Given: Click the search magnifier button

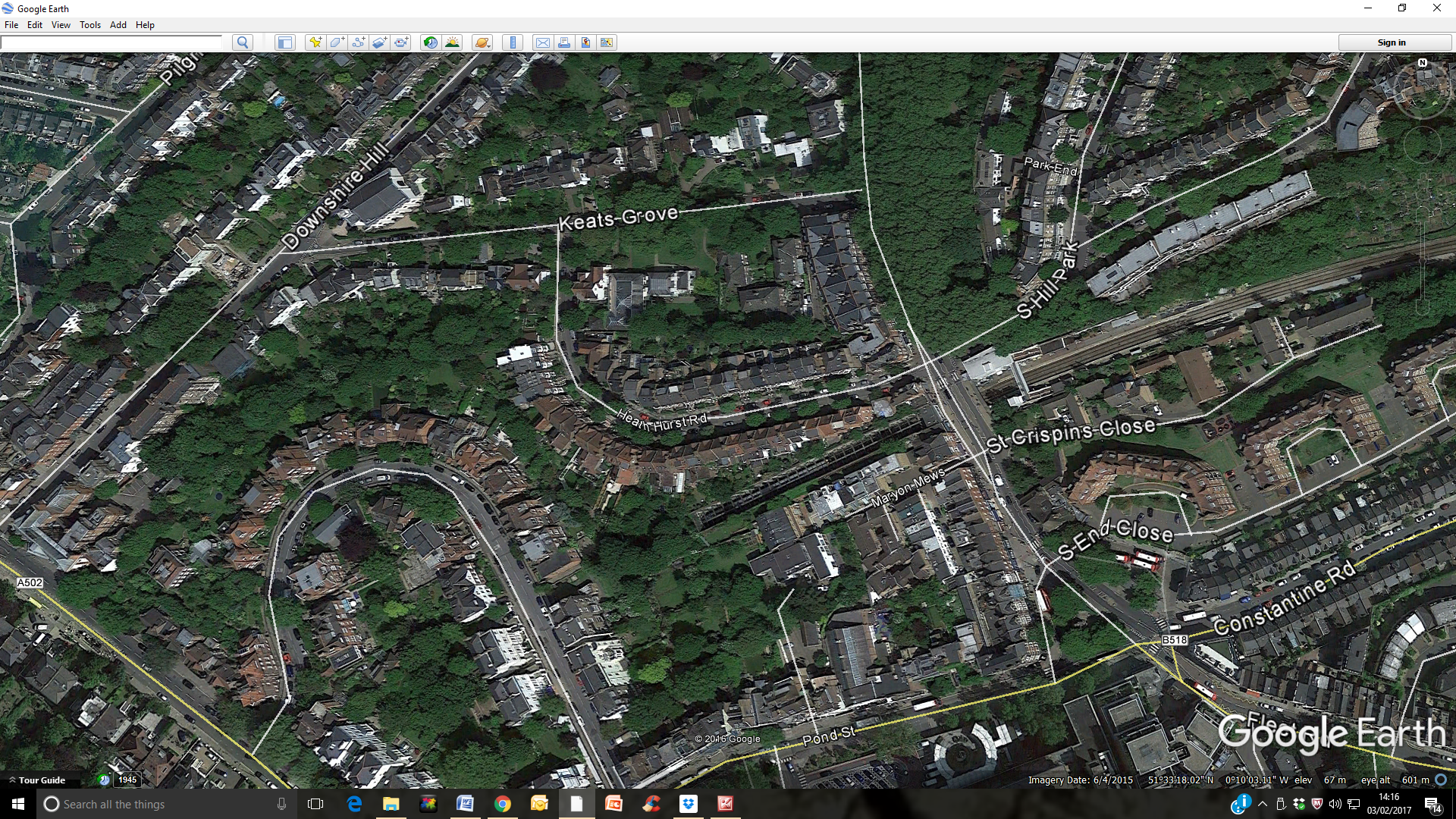Looking at the screenshot, I should 243,42.
